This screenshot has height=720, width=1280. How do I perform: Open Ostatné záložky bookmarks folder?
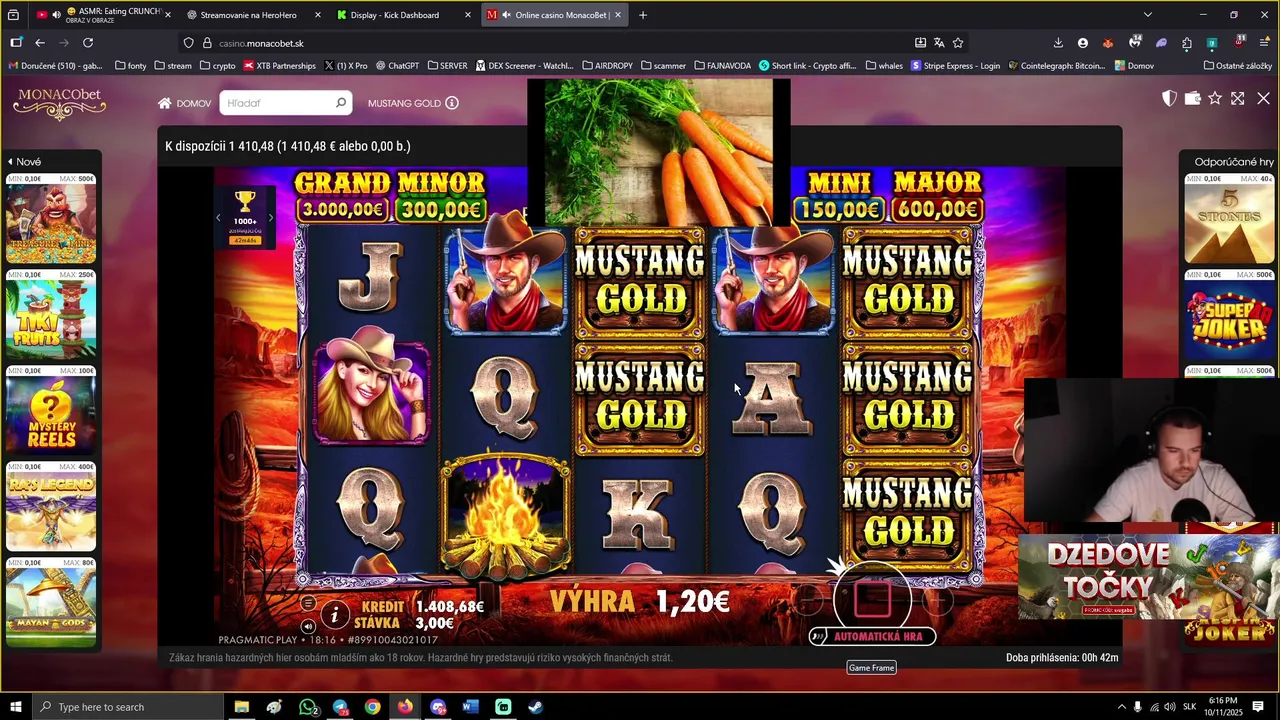click(x=1238, y=66)
